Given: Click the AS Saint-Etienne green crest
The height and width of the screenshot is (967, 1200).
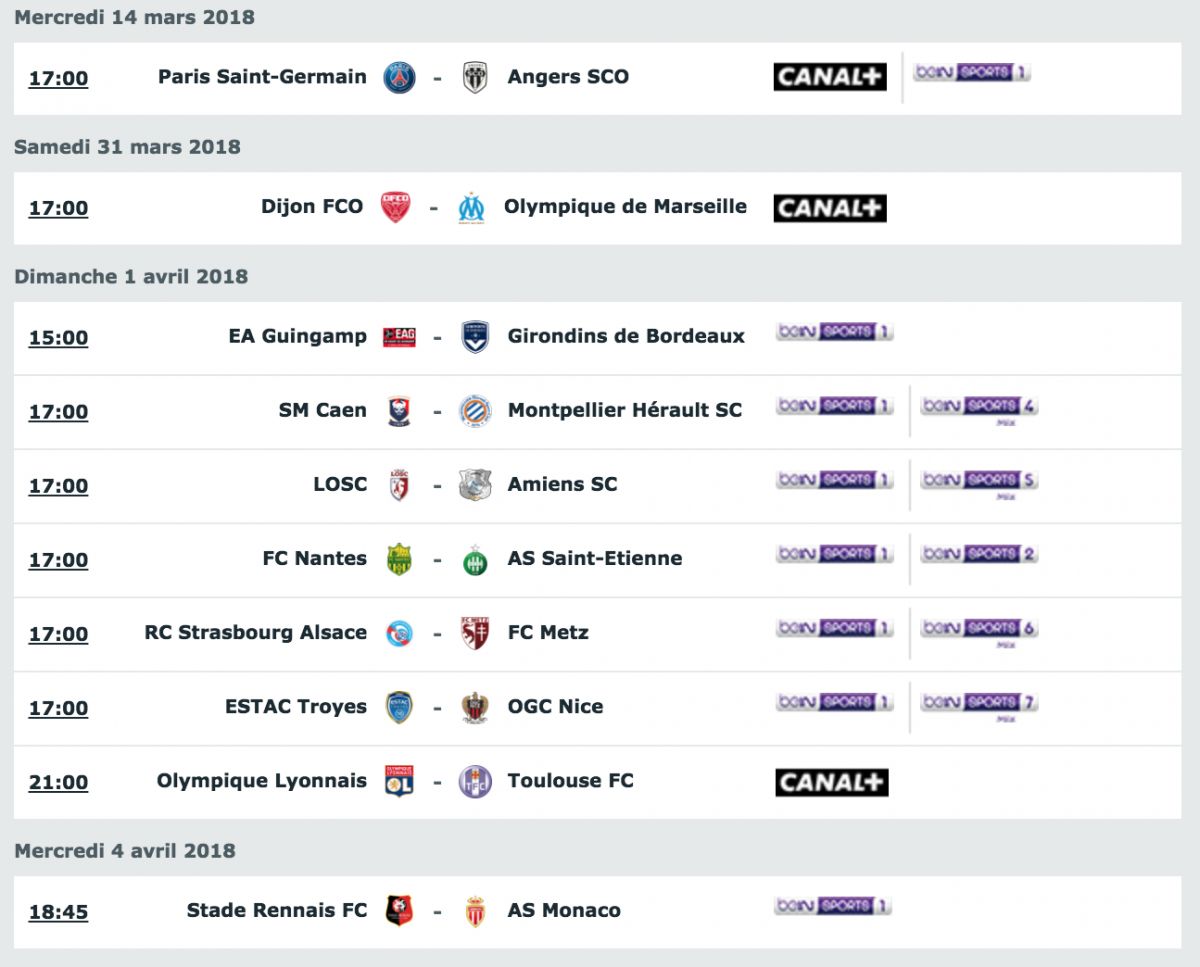Looking at the screenshot, I should pos(475,559).
